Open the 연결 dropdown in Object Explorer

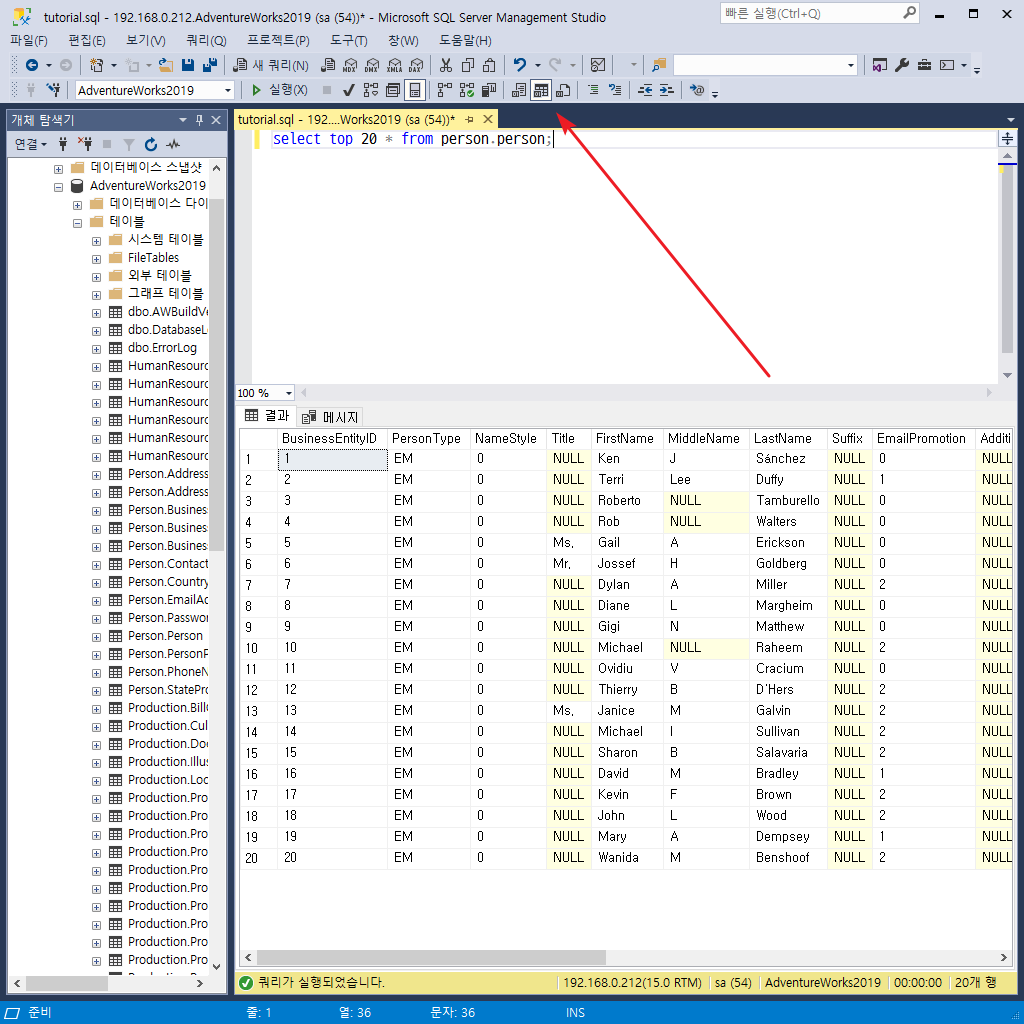tap(31, 144)
